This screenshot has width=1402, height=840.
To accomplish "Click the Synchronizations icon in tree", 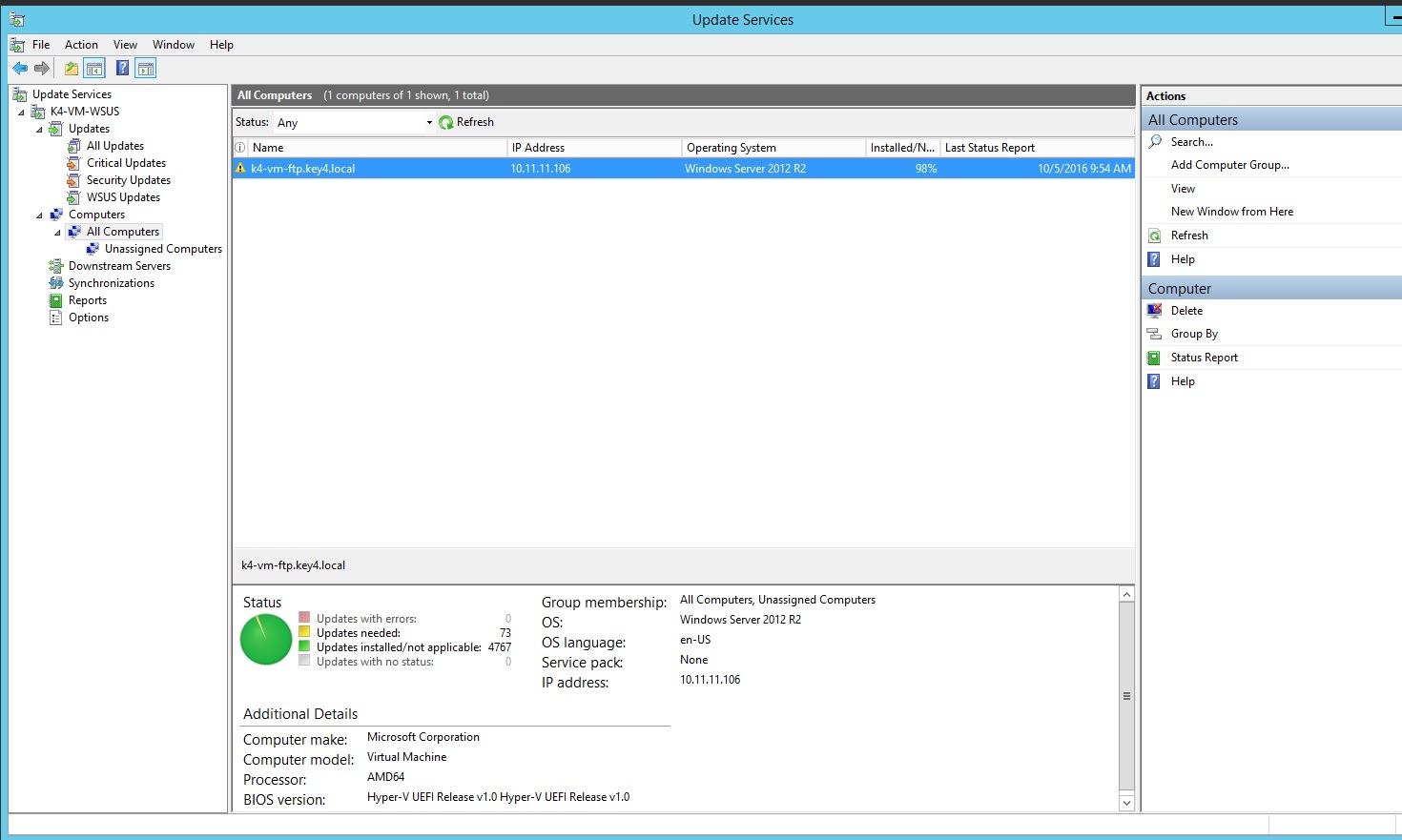I will click(x=56, y=283).
